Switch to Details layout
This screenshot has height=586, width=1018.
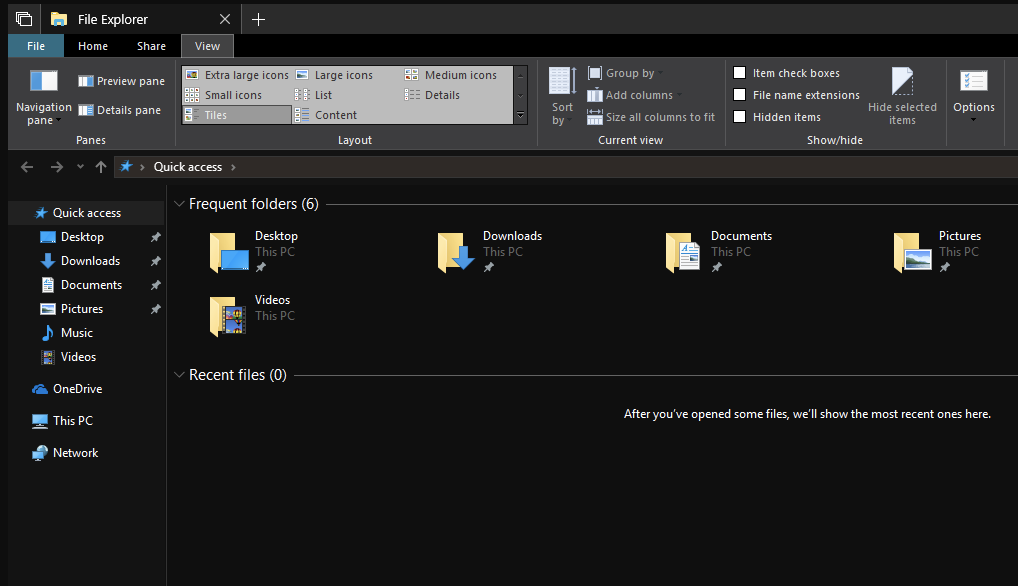pos(432,95)
